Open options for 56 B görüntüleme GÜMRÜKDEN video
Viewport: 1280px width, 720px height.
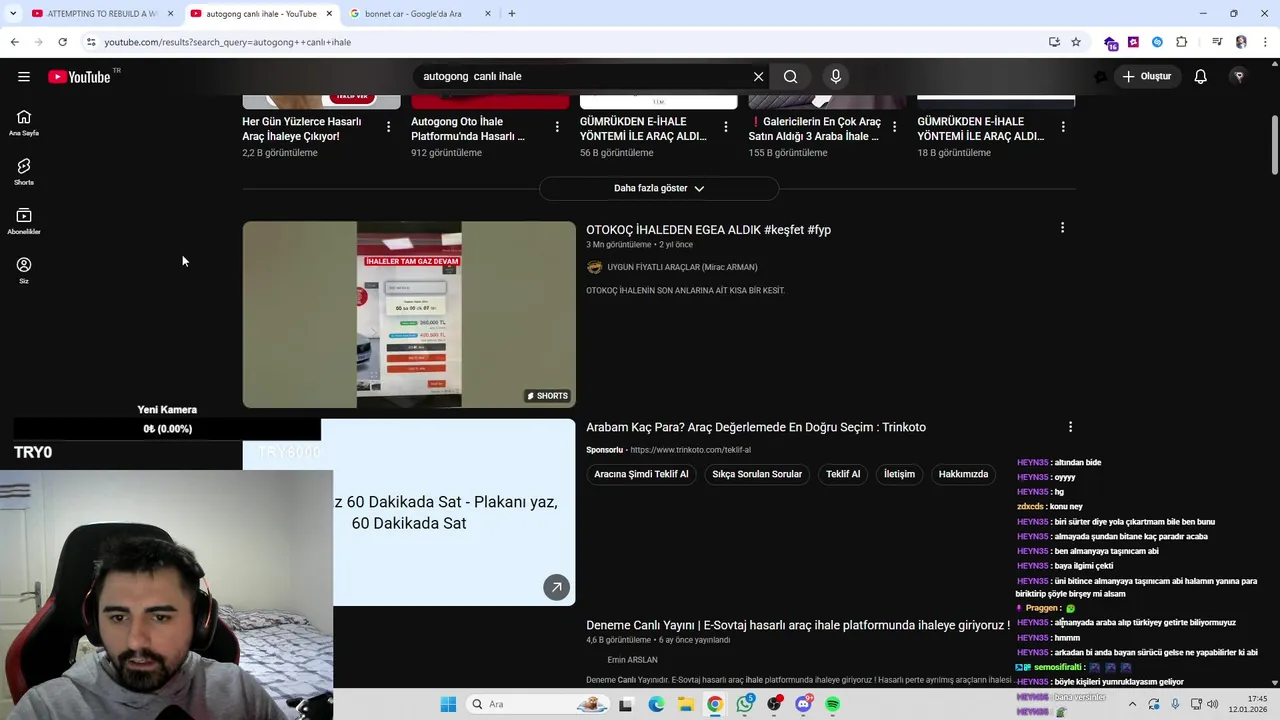(x=726, y=127)
